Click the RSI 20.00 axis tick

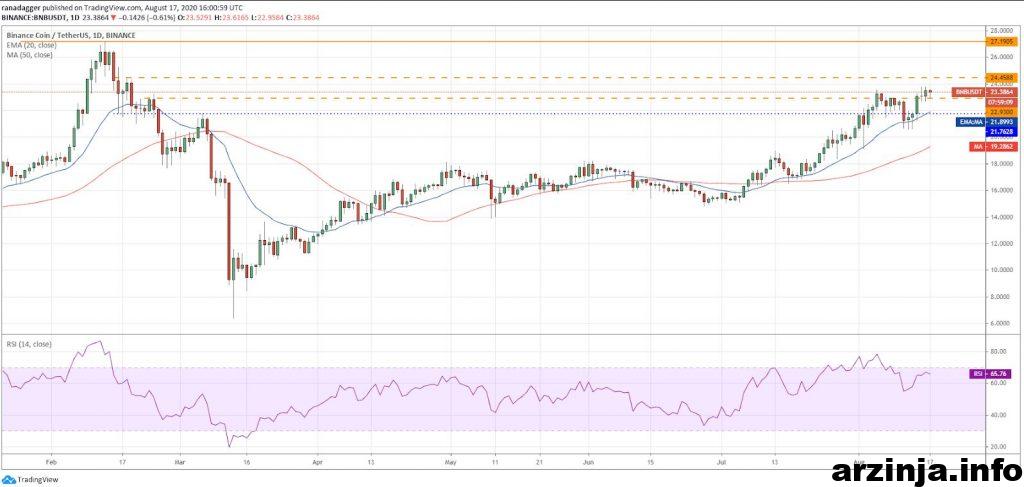(997, 447)
